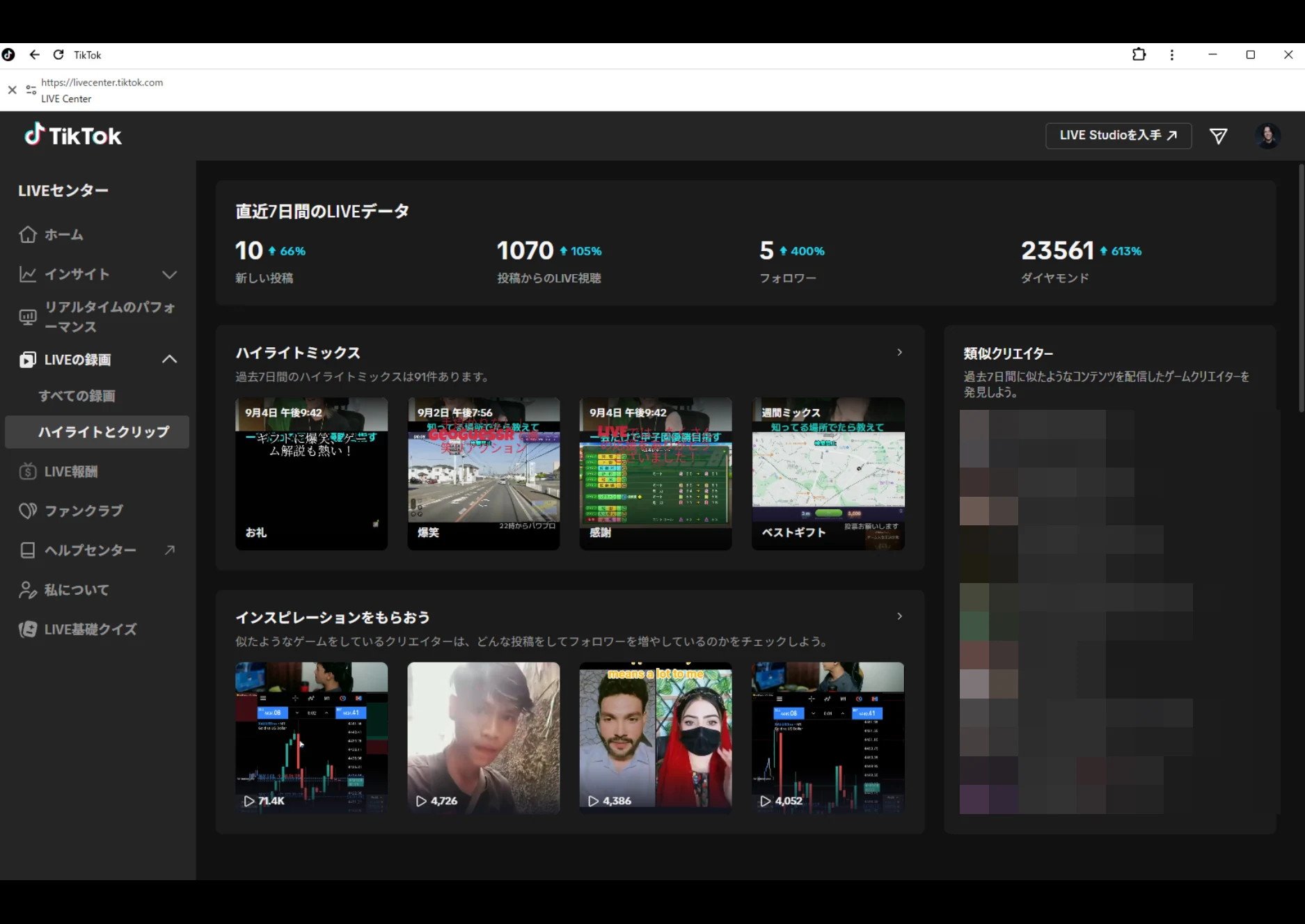Collapse the LIVEの録画 section chevron
This screenshot has width=1305, height=924.
169,359
